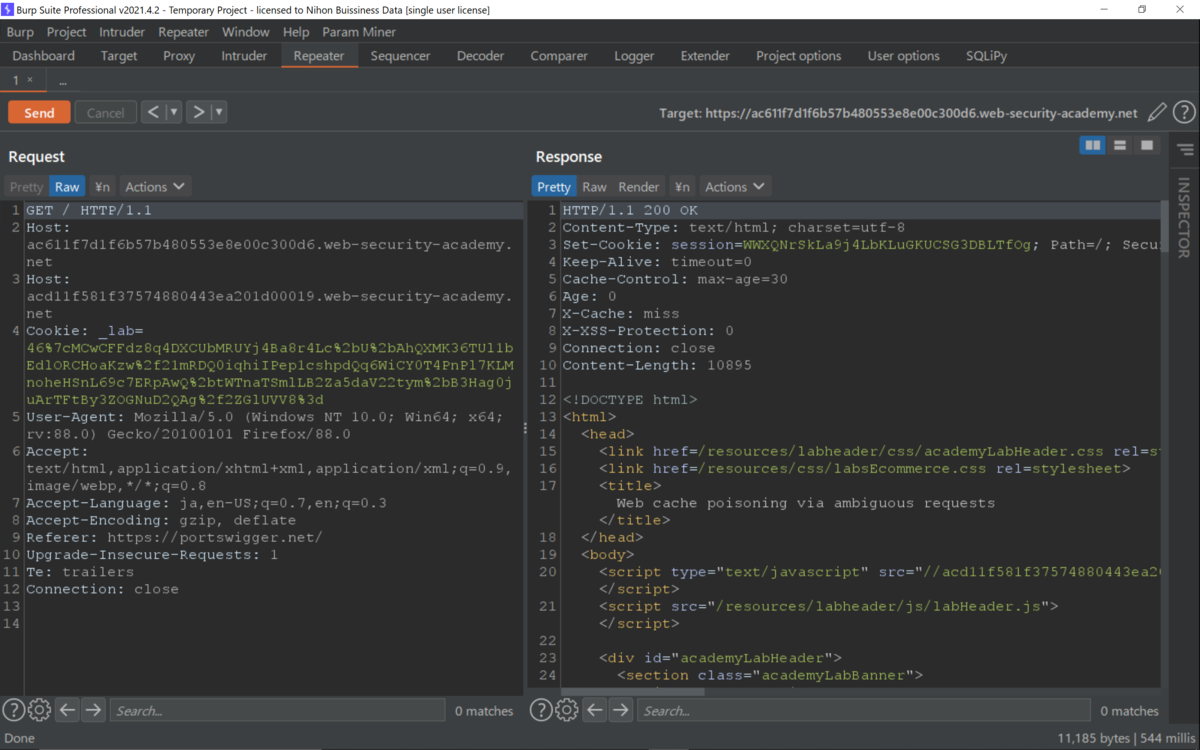Open the Intruder menu

click(122, 32)
